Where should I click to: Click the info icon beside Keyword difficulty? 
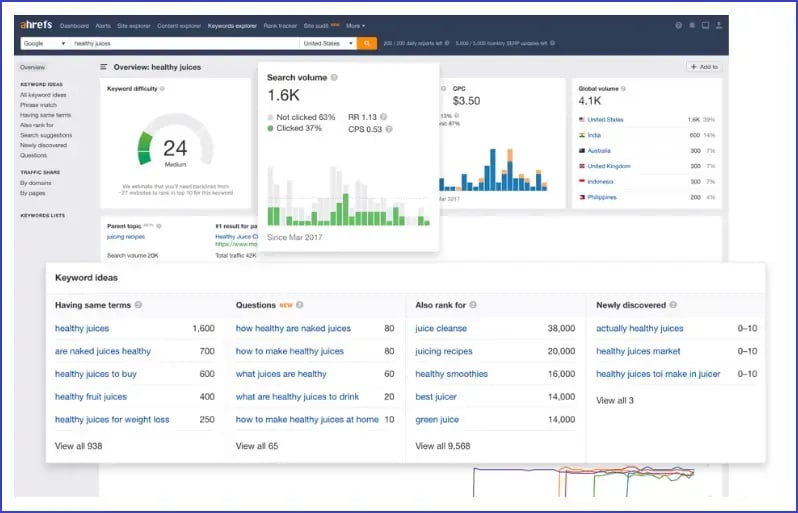click(162, 89)
